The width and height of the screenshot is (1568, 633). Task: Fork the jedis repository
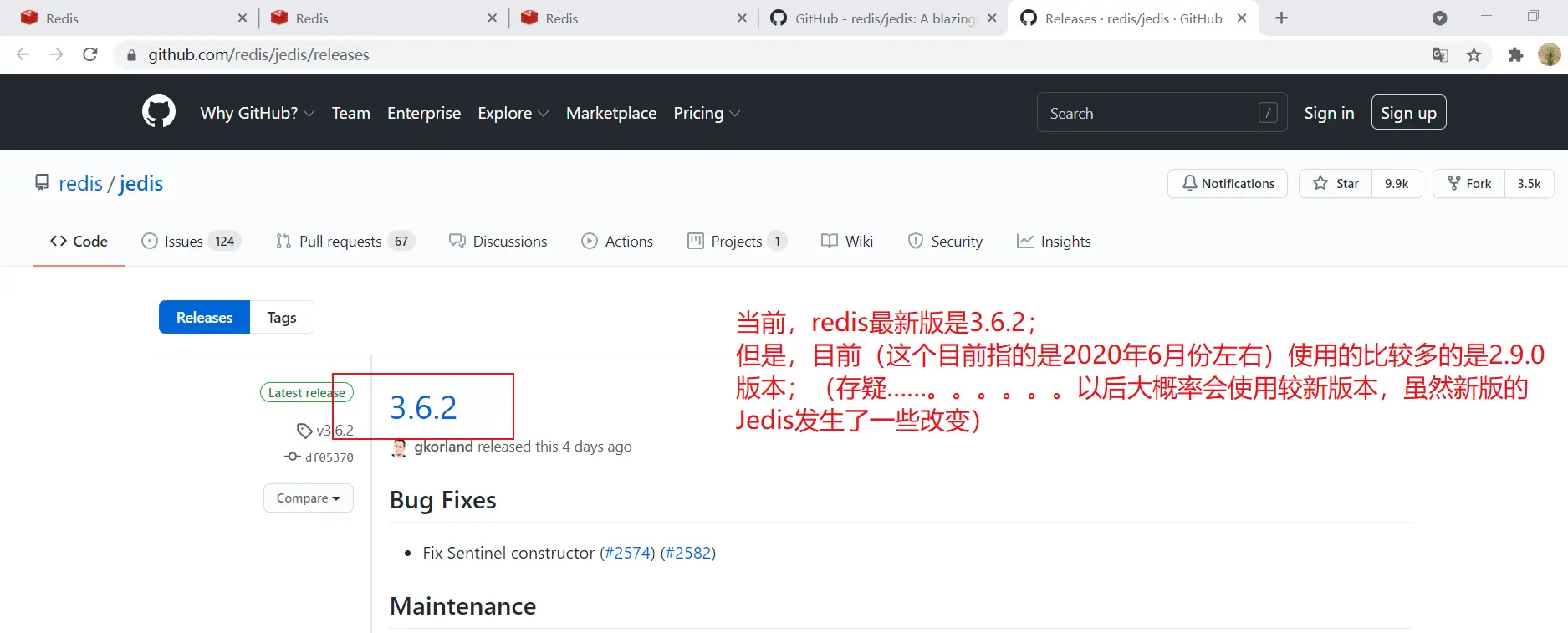coord(1469,183)
